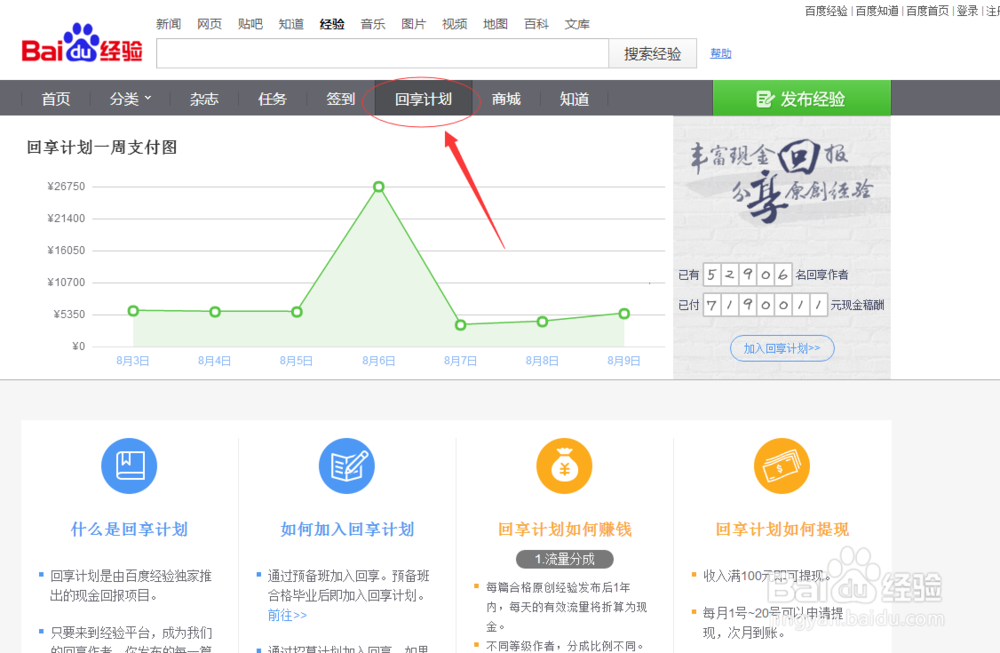
Task: Open the 签到 navigation tab
Action: 341,99
